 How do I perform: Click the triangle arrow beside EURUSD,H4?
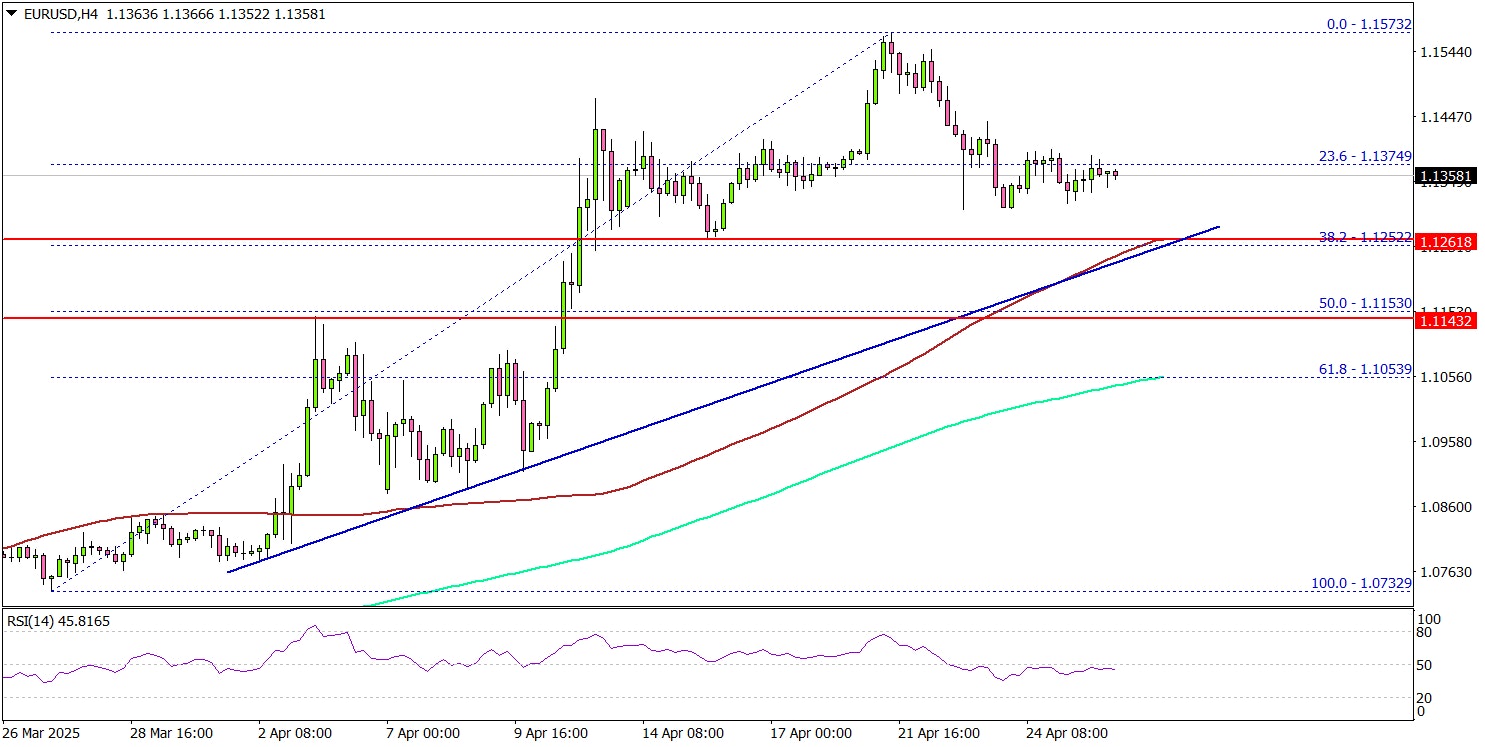tap(10, 15)
